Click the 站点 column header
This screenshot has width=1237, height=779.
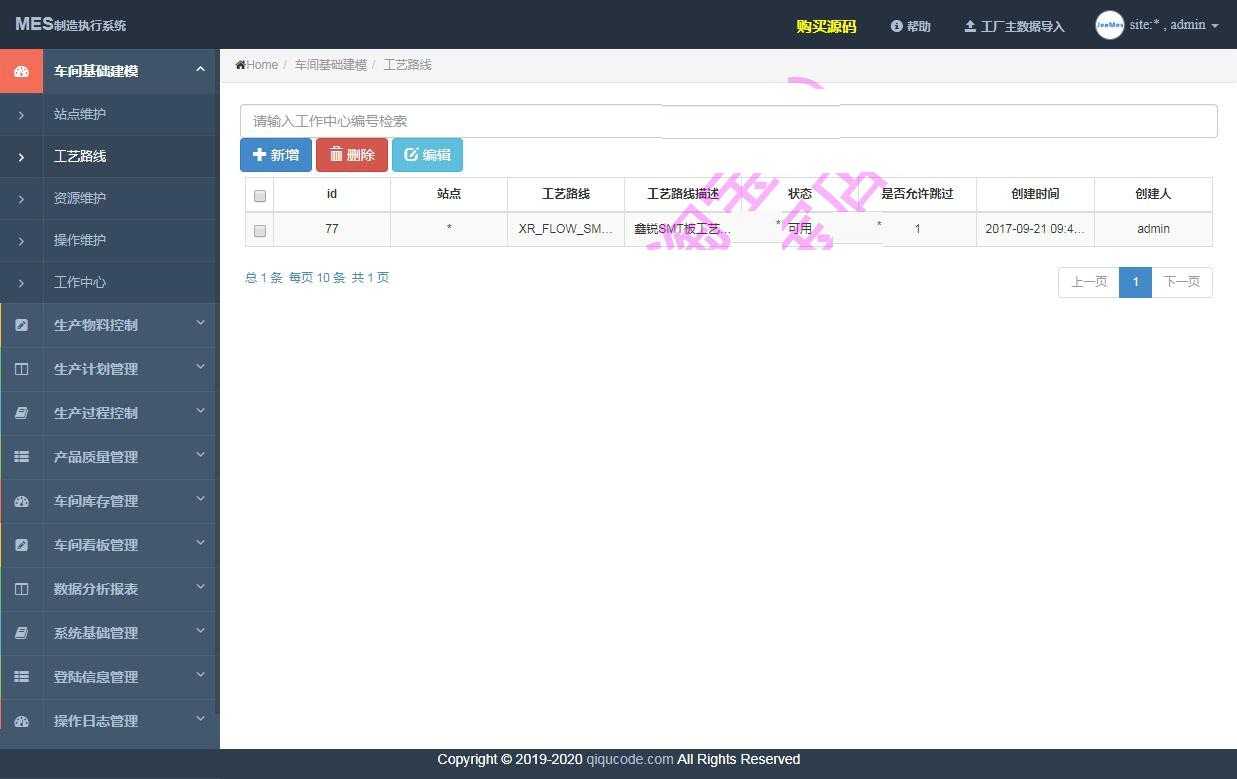pos(449,194)
